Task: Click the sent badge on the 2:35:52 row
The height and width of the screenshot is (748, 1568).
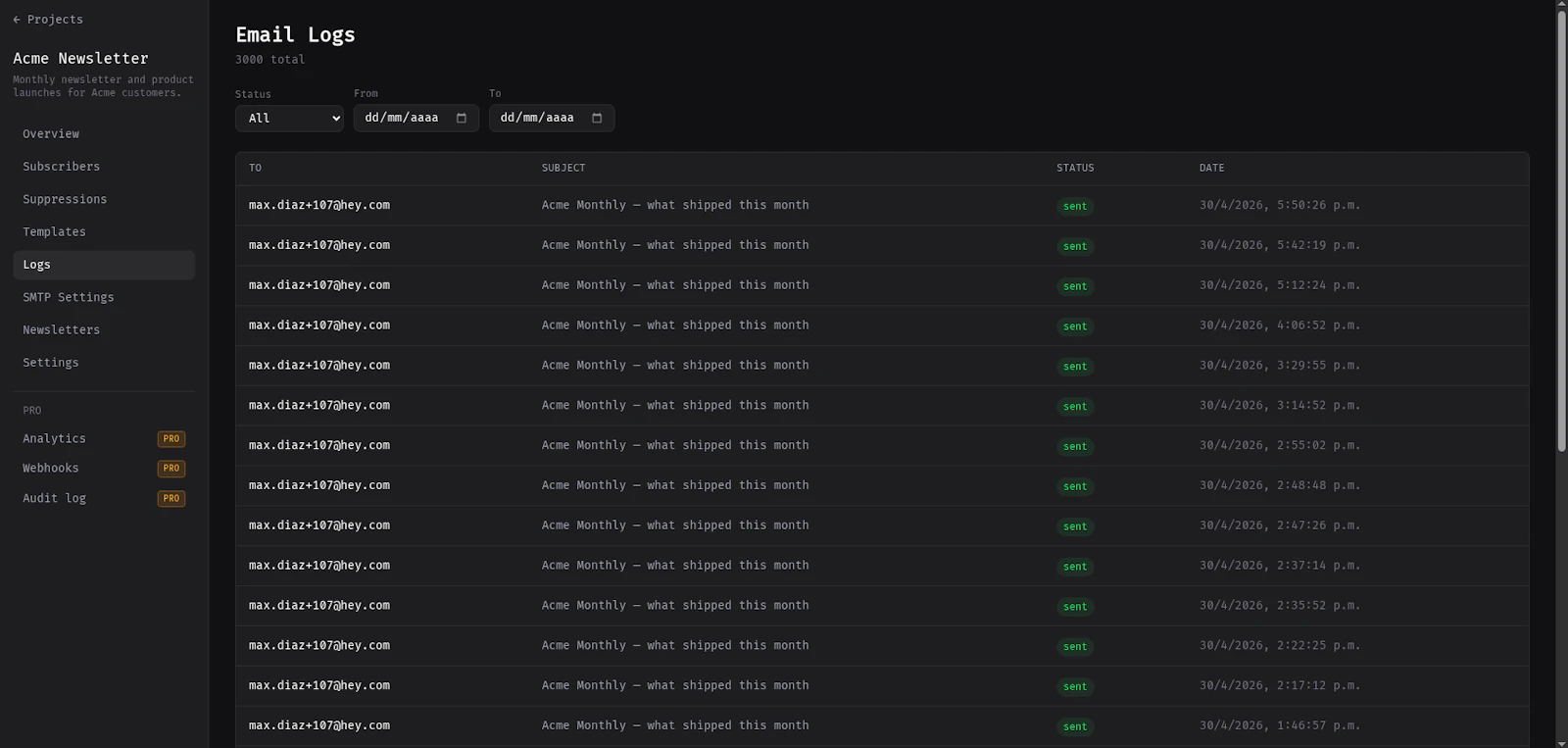Action: click(1075, 607)
